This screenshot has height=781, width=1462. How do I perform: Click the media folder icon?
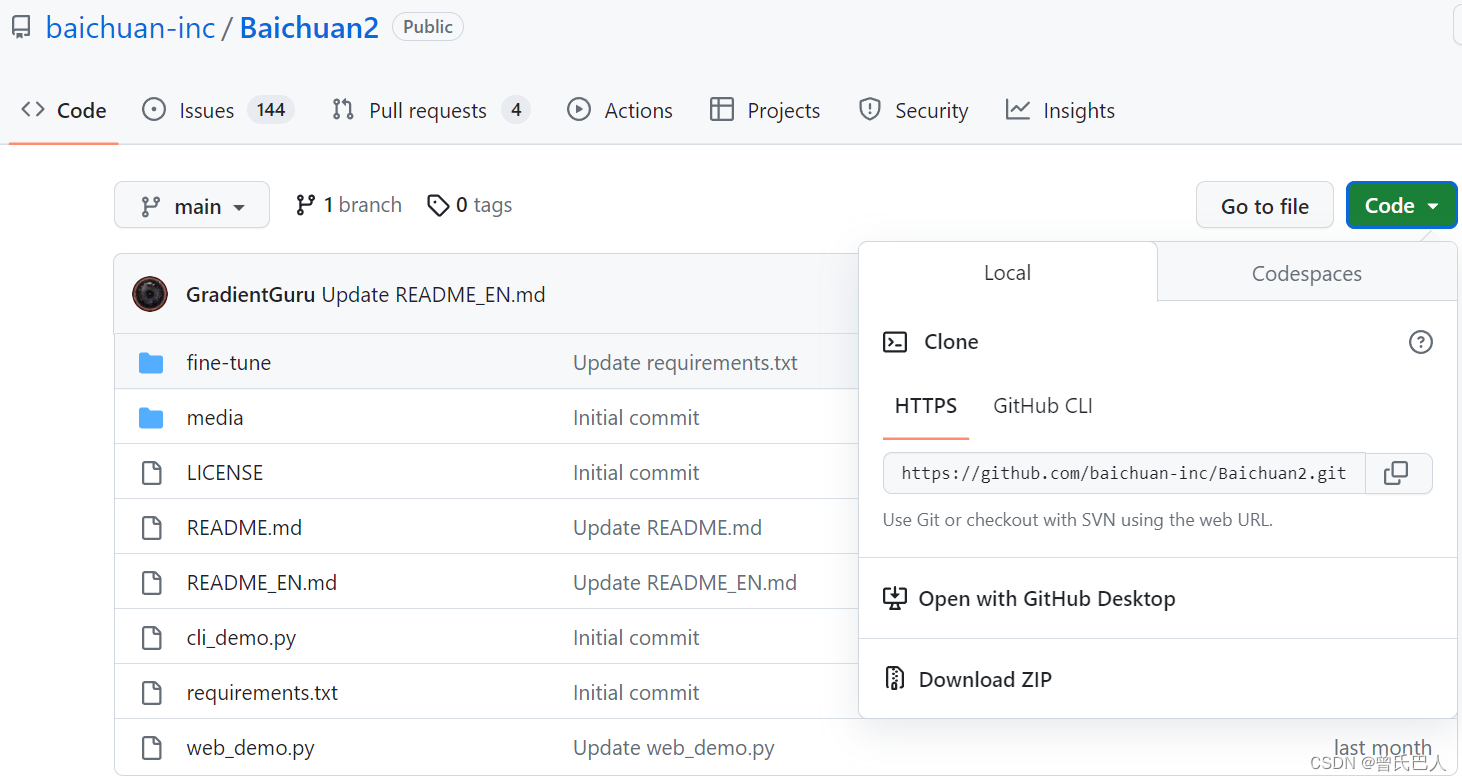[x=151, y=417]
